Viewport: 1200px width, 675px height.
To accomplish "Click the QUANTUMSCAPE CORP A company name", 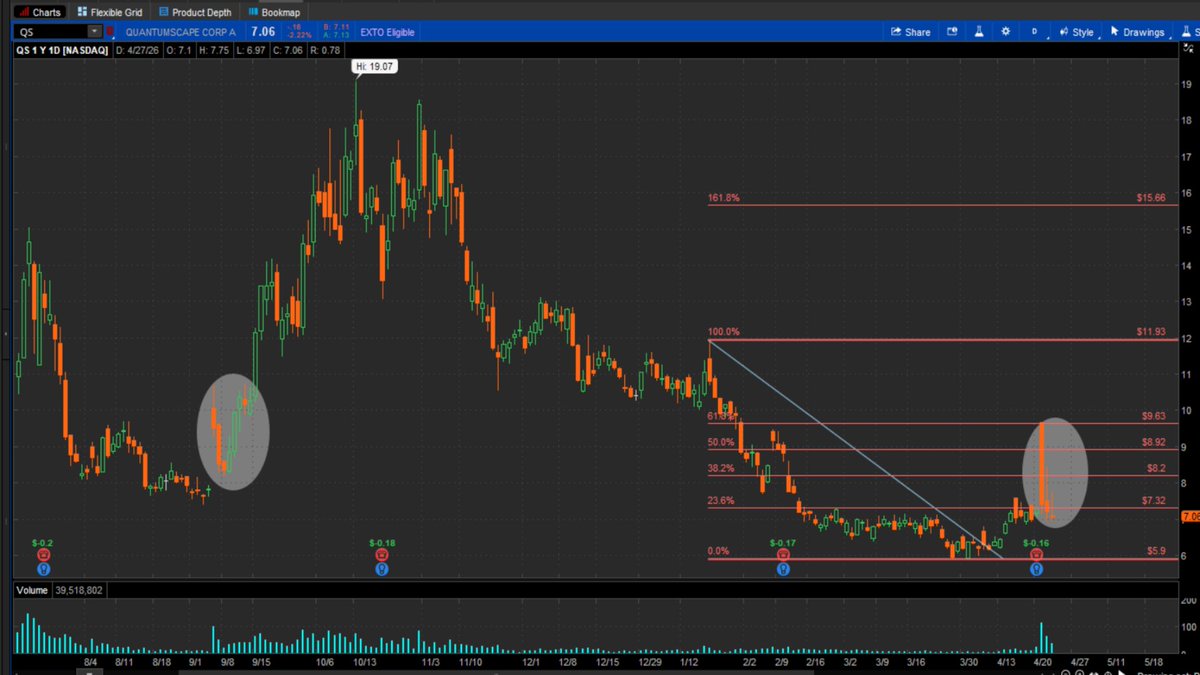I will tap(181, 32).
